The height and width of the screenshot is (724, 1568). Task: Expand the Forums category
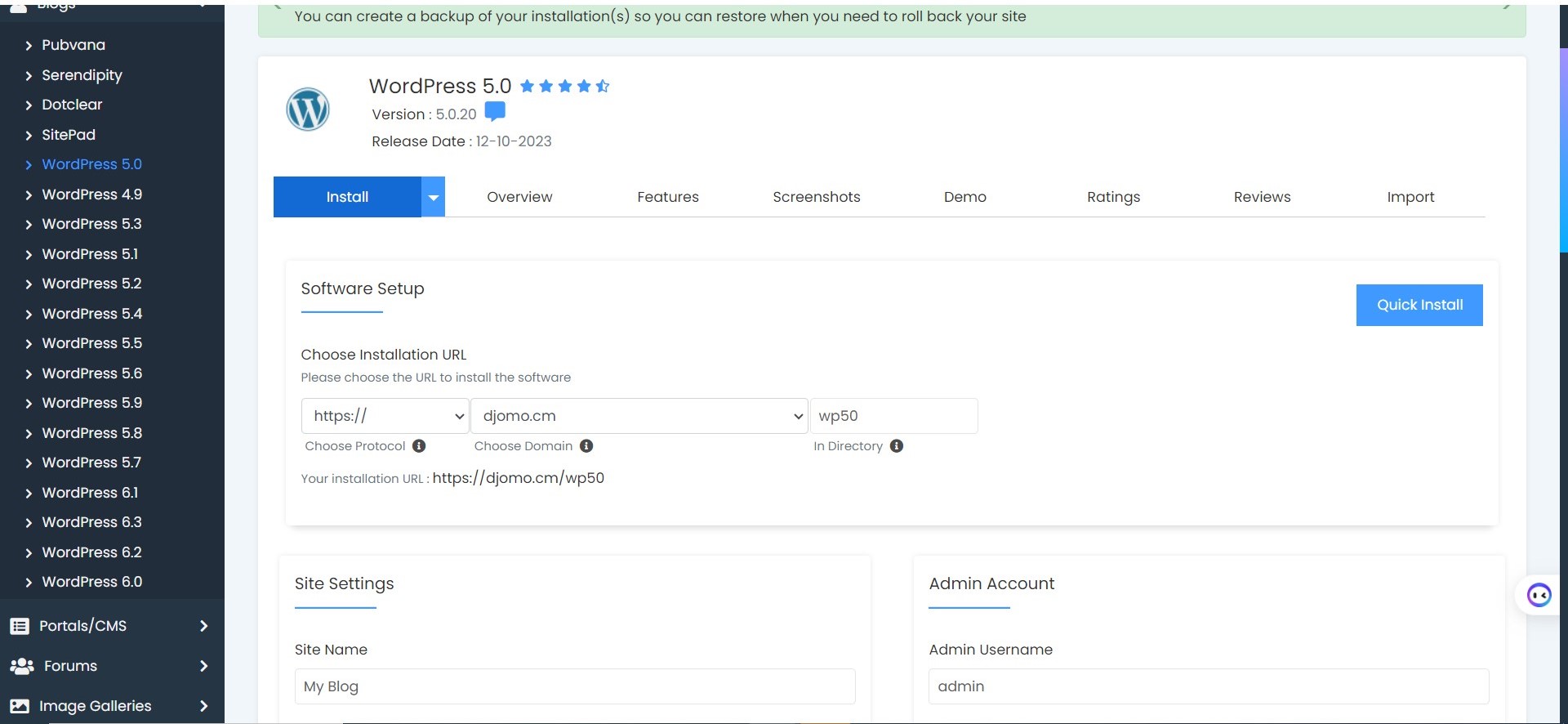click(x=203, y=666)
